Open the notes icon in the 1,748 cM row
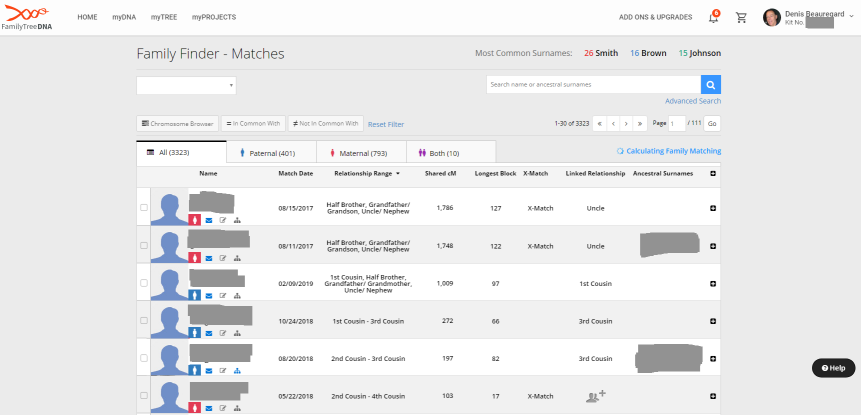861x415 pixels. [x=223, y=258]
